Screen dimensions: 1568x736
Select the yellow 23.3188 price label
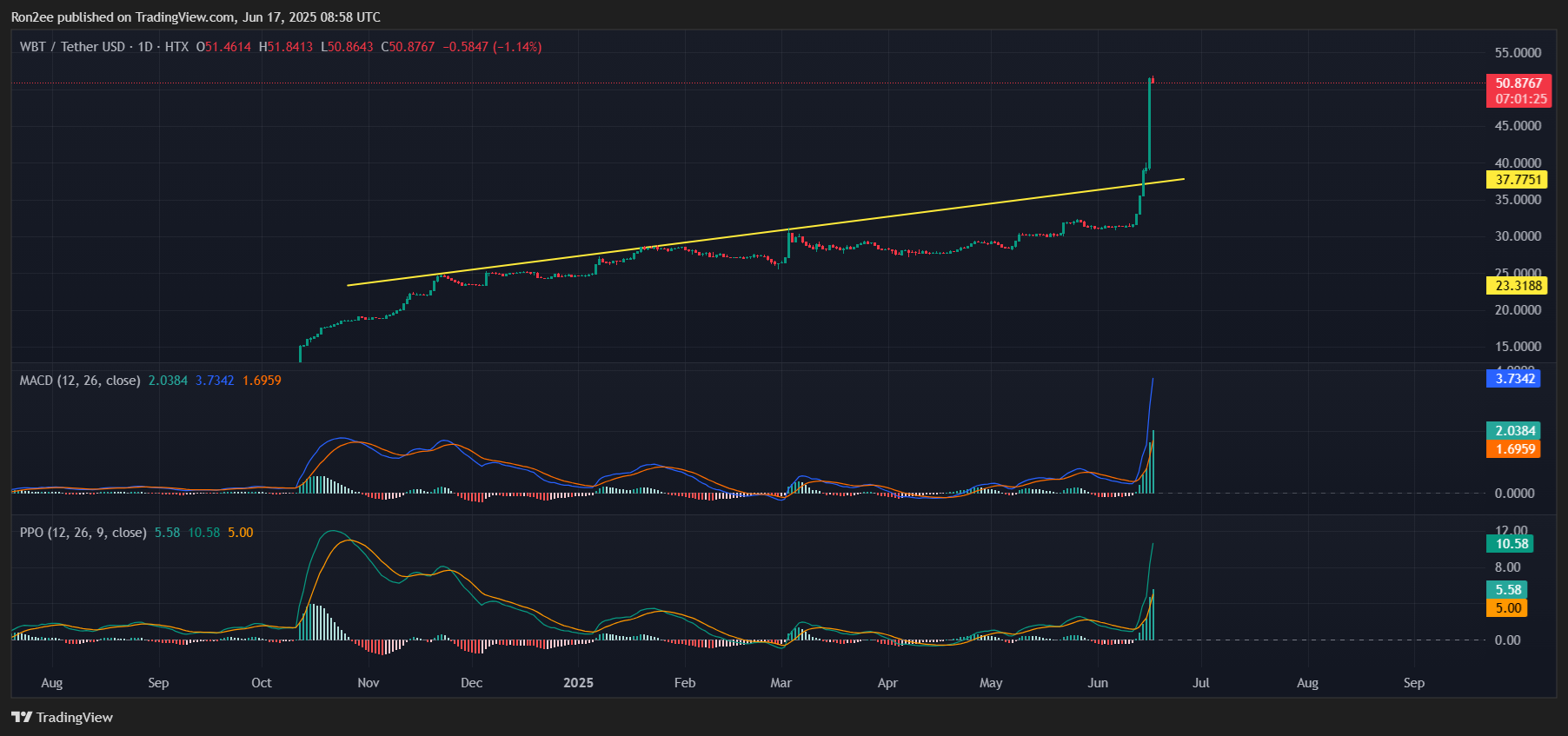coord(1517,286)
